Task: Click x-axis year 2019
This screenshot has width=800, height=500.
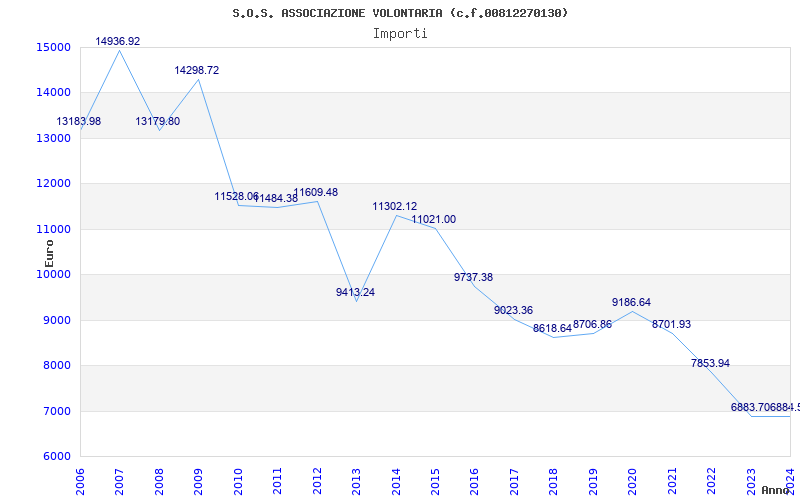Action: pyautogui.click(x=593, y=482)
